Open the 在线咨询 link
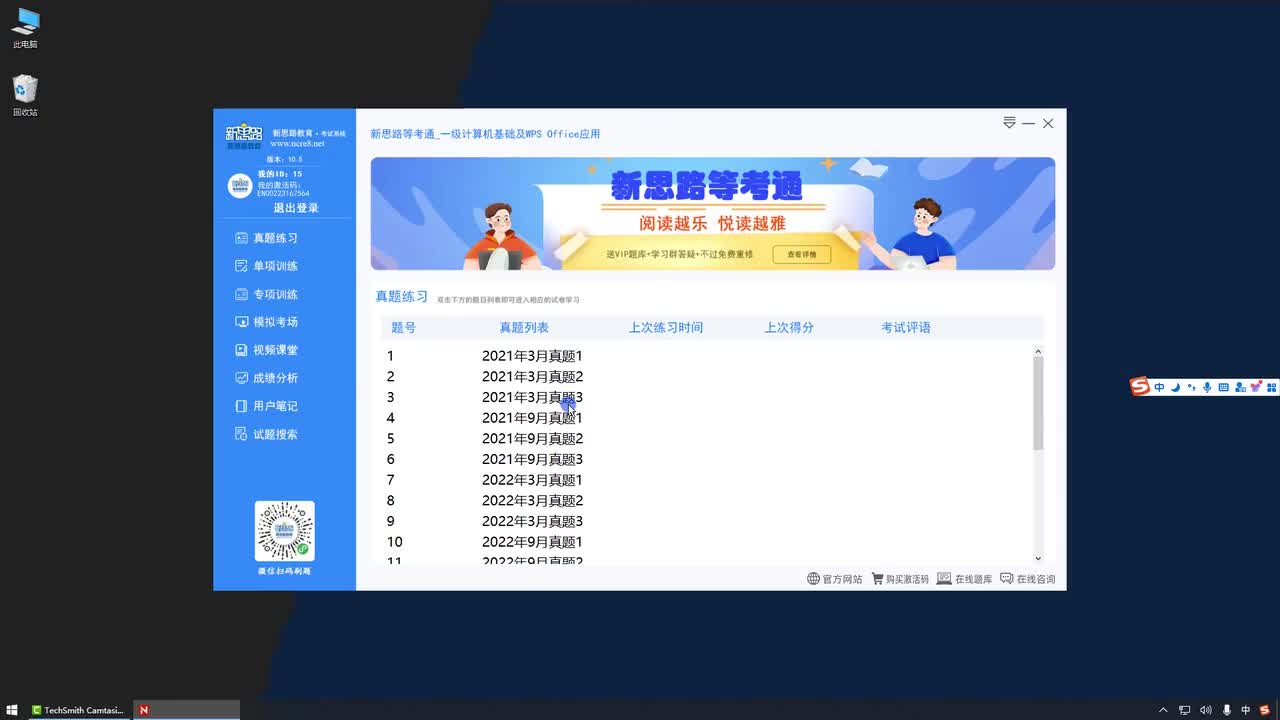Viewport: 1280px width, 720px height. [x=1028, y=579]
